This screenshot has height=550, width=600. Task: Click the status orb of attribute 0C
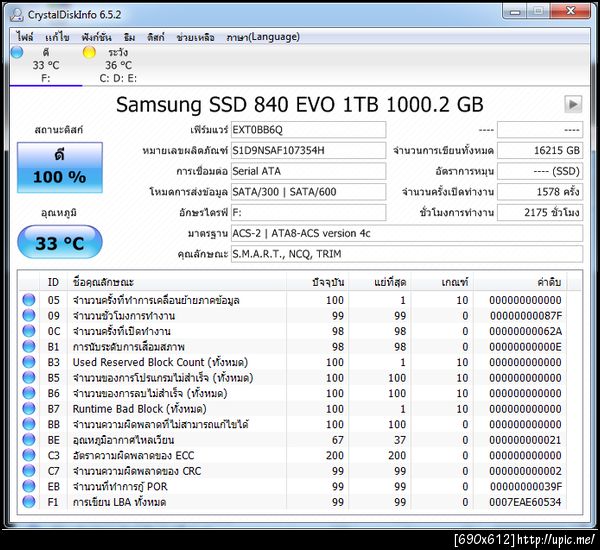29,331
